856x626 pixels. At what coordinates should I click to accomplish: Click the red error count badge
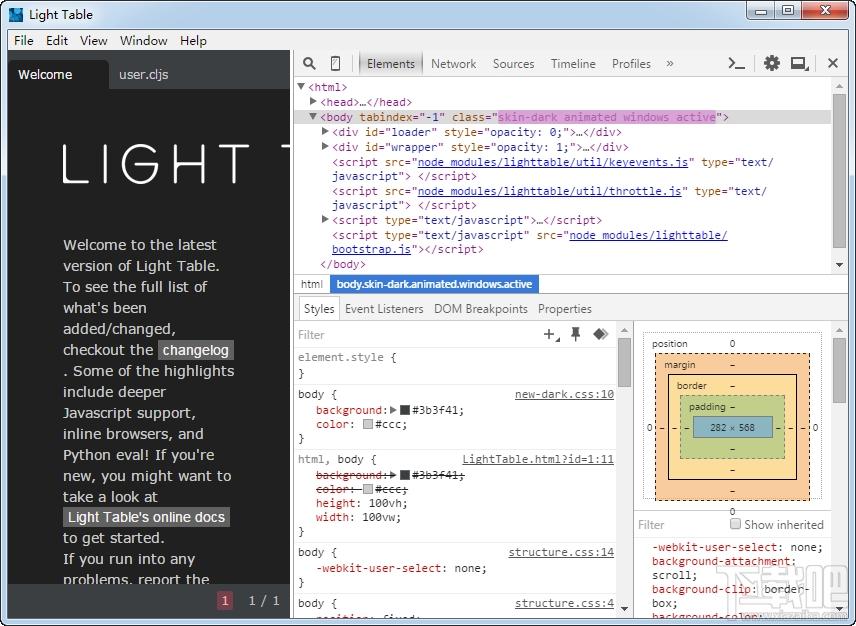pos(224,600)
